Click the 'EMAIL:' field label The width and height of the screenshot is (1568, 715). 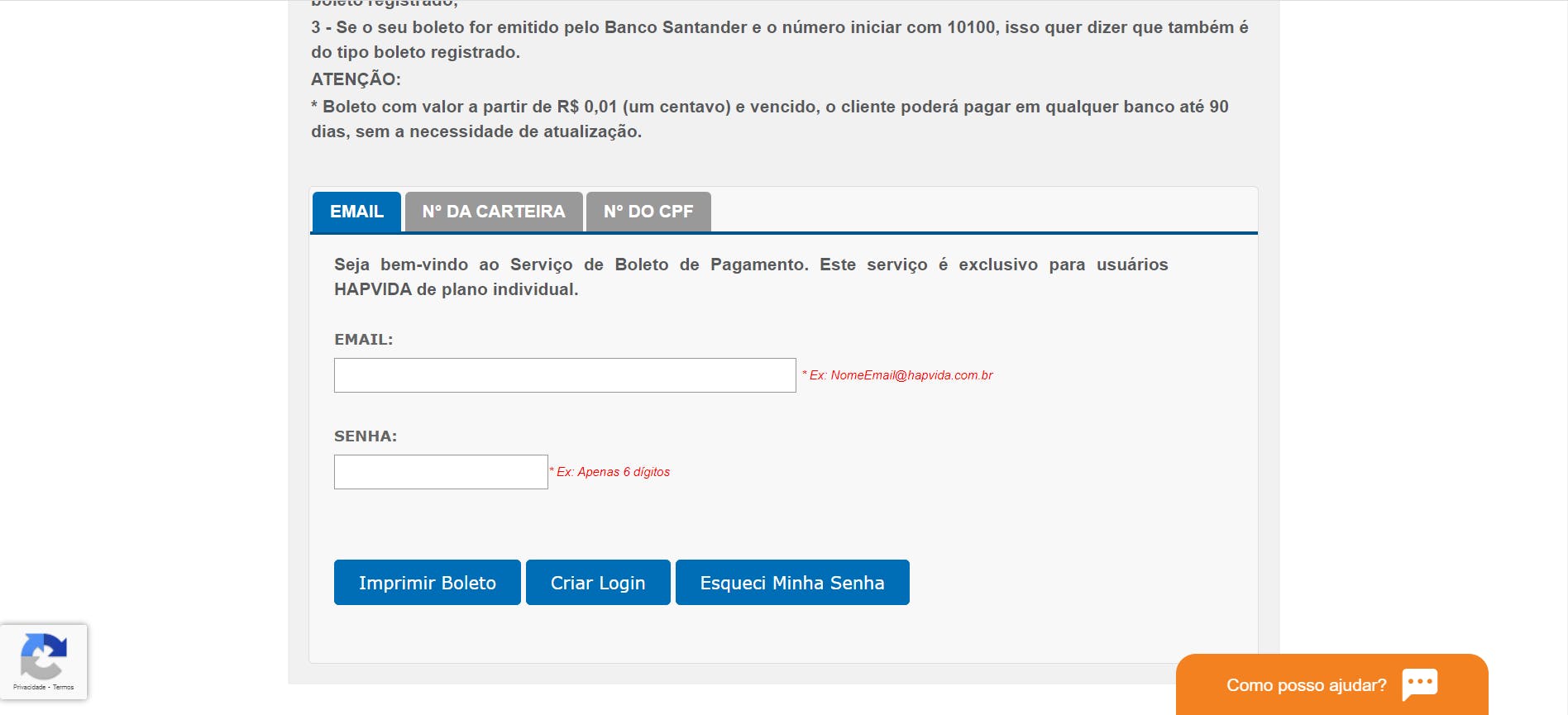click(x=364, y=340)
